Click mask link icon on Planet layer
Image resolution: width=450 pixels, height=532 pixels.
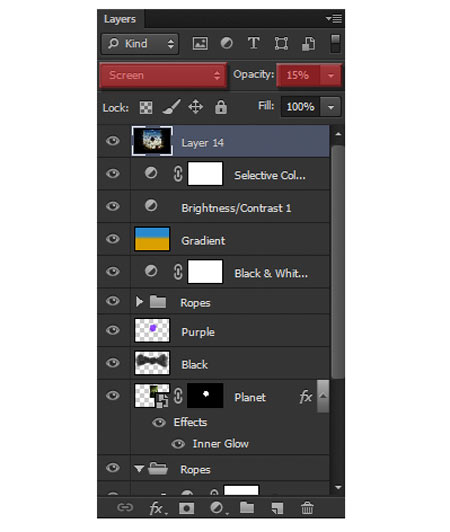(x=178, y=396)
